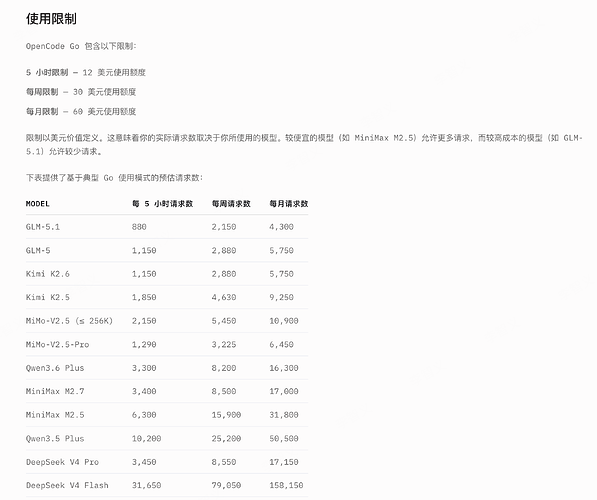Select the DeepSeek V4 Flash name cell

pyautogui.click(x=67, y=485)
